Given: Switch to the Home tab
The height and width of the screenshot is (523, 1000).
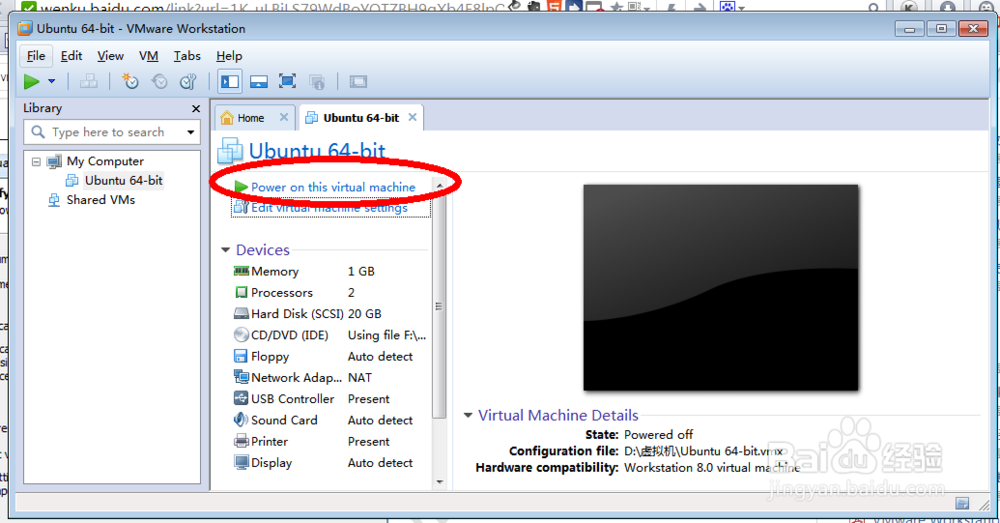Looking at the screenshot, I should (251, 118).
